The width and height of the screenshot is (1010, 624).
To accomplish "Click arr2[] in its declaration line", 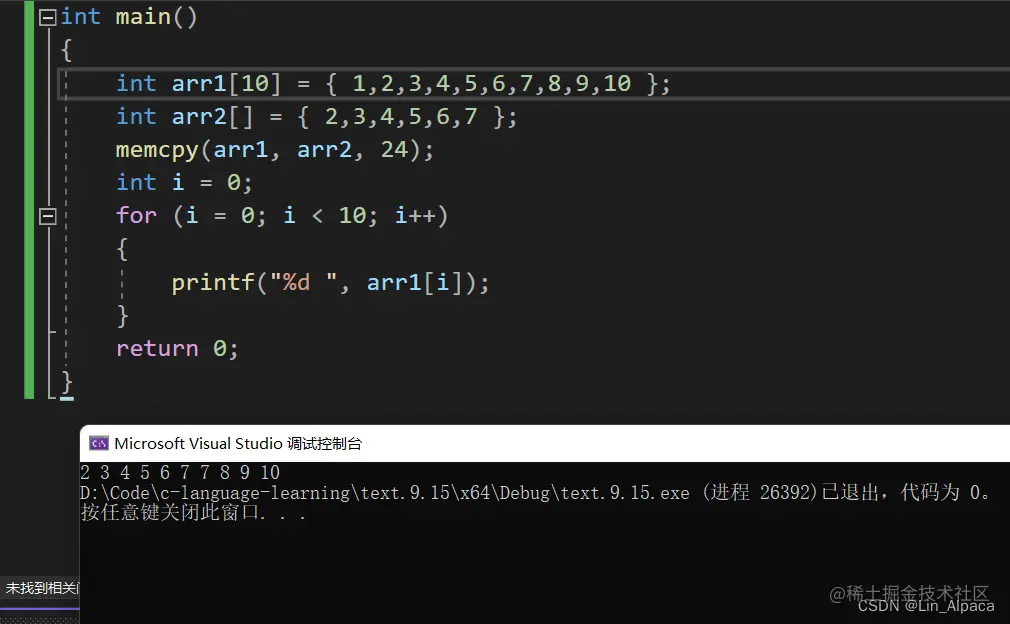I will [x=213, y=117].
